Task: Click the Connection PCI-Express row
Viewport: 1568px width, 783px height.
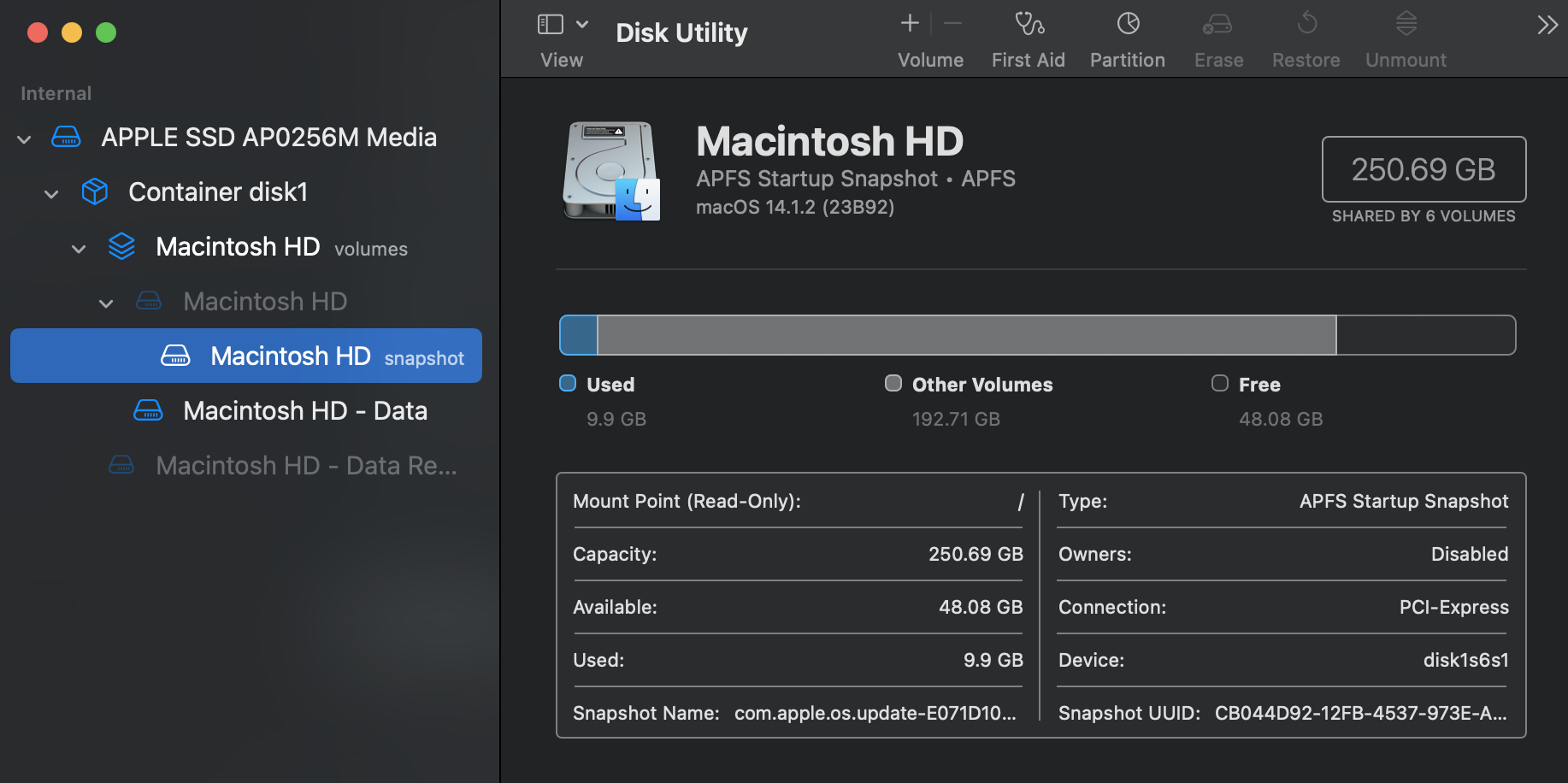Action: [1283, 607]
